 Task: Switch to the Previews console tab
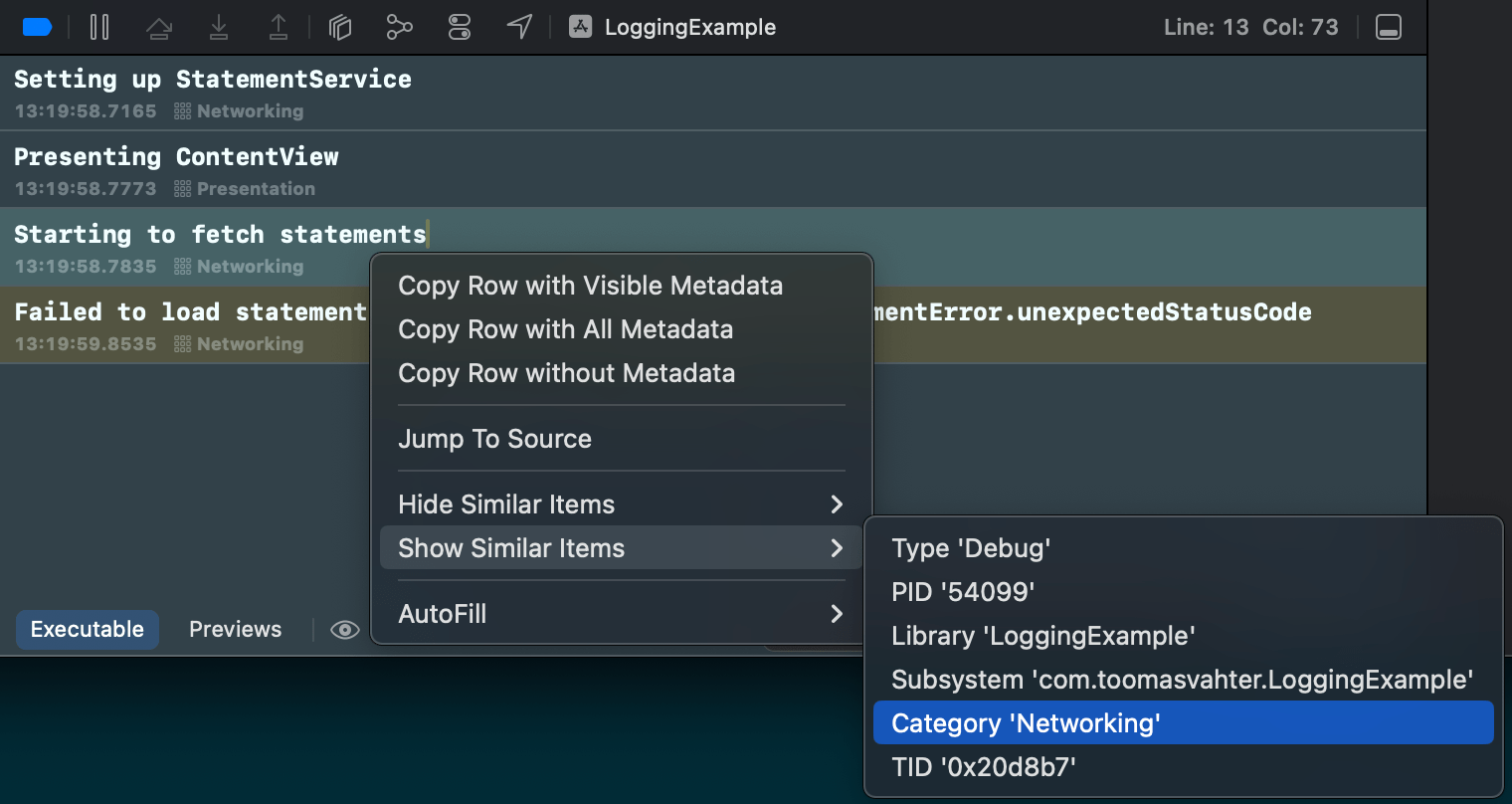coord(235,630)
